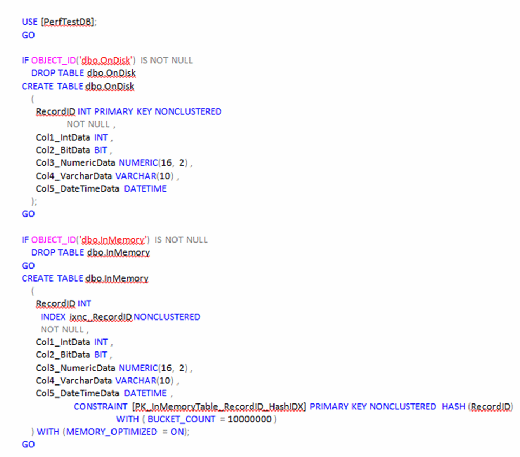Click the INDEX keyword before ixnc_RecordID
Screen dimensions: 520x457
pyautogui.click(x=53, y=317)
